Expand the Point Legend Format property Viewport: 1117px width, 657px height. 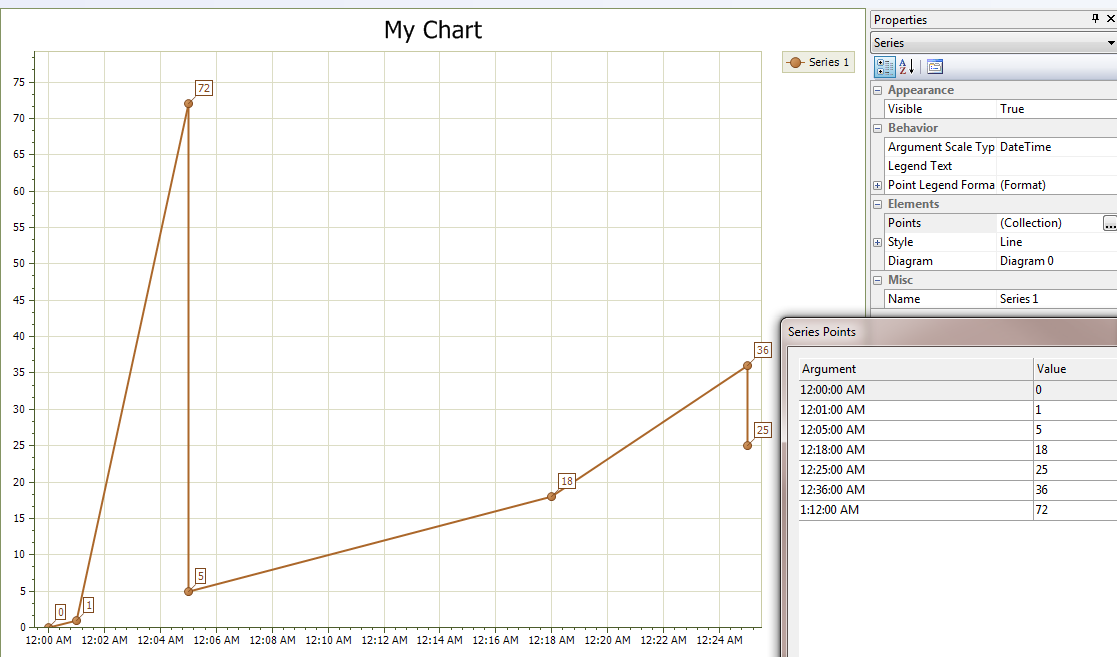(x=877, y=185)
